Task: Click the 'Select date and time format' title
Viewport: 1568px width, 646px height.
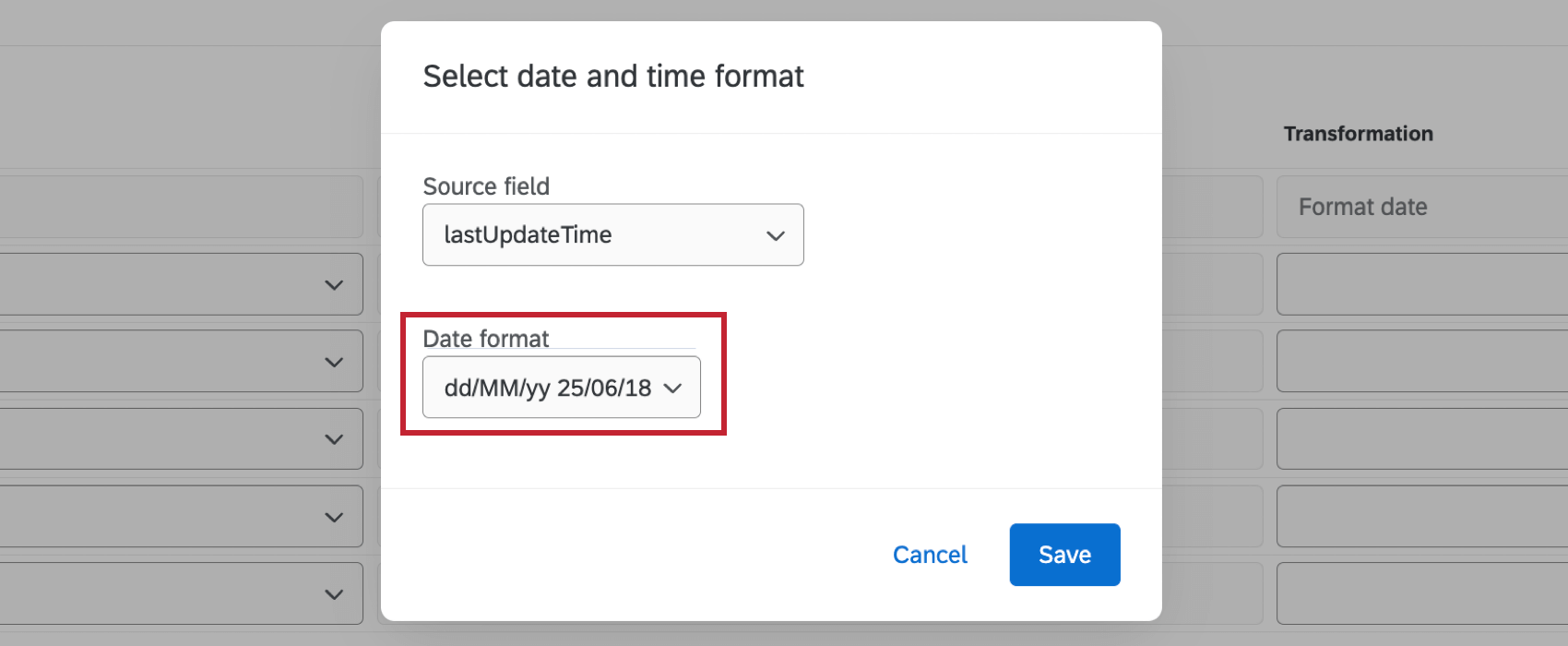Action: coord(613,76)
